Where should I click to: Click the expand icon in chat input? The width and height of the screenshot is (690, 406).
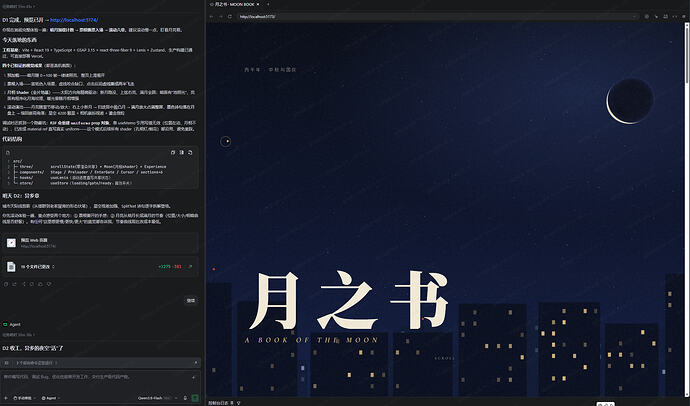point(194,377)
